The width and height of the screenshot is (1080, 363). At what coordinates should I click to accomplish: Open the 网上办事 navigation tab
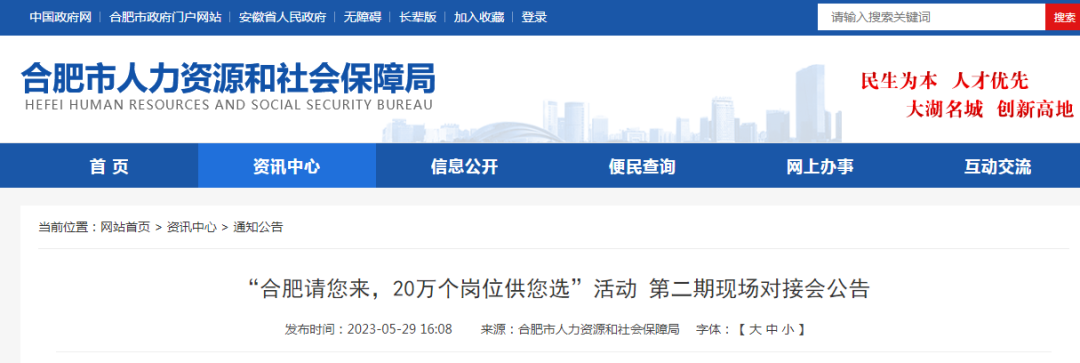[820, 166]
